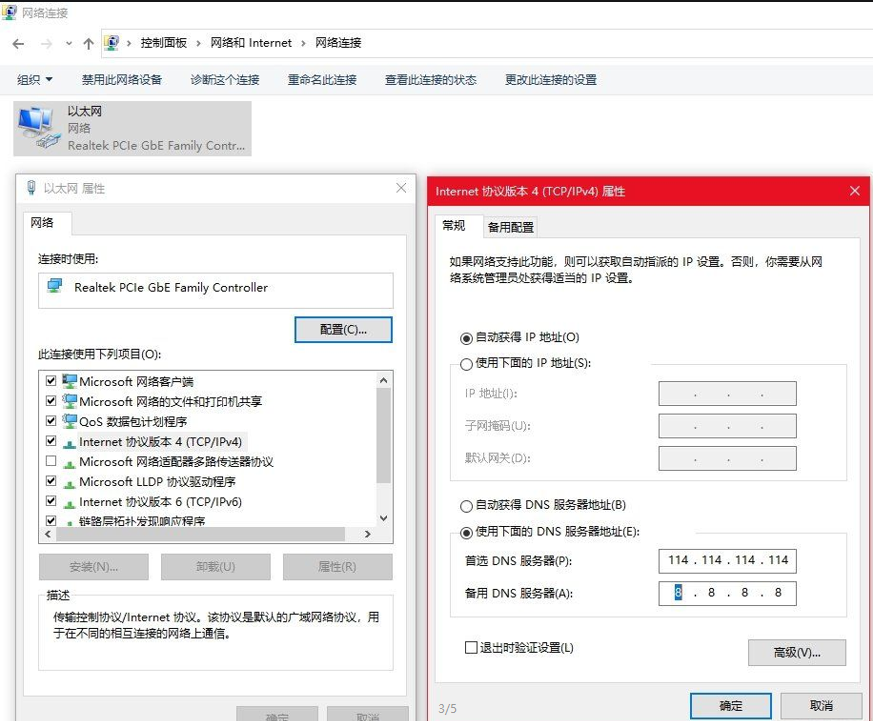Uncheck QoS 数据包计划程序

[x=53, y=421]
